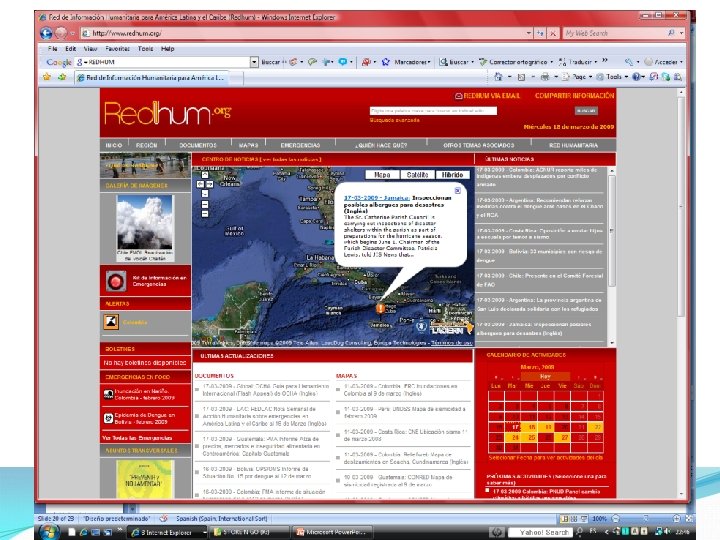Open the Help menu
This screenshot has width=720, height=540.
point(168,49)
